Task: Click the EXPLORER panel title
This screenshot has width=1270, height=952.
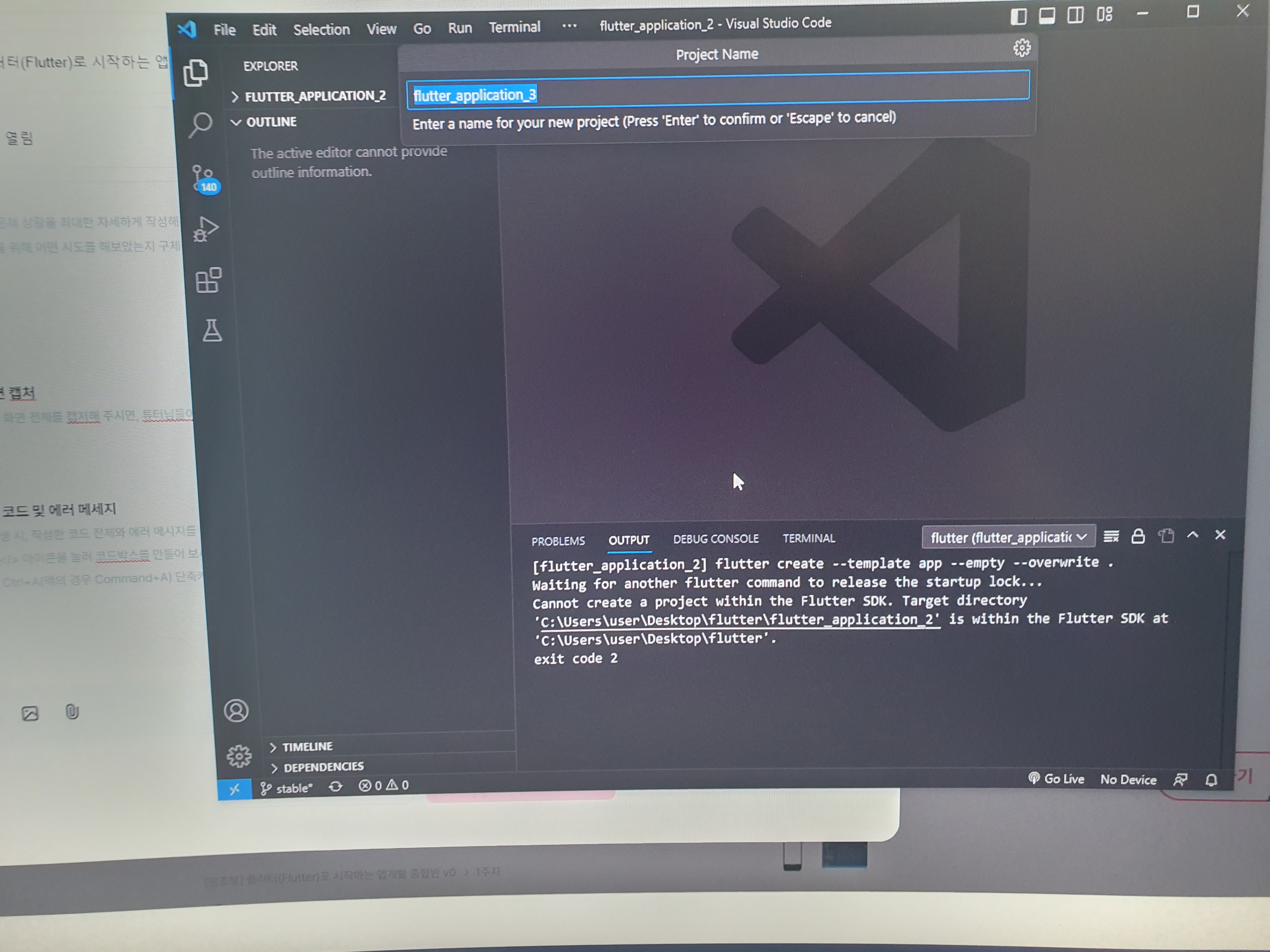Action: [x=271, y=66]
